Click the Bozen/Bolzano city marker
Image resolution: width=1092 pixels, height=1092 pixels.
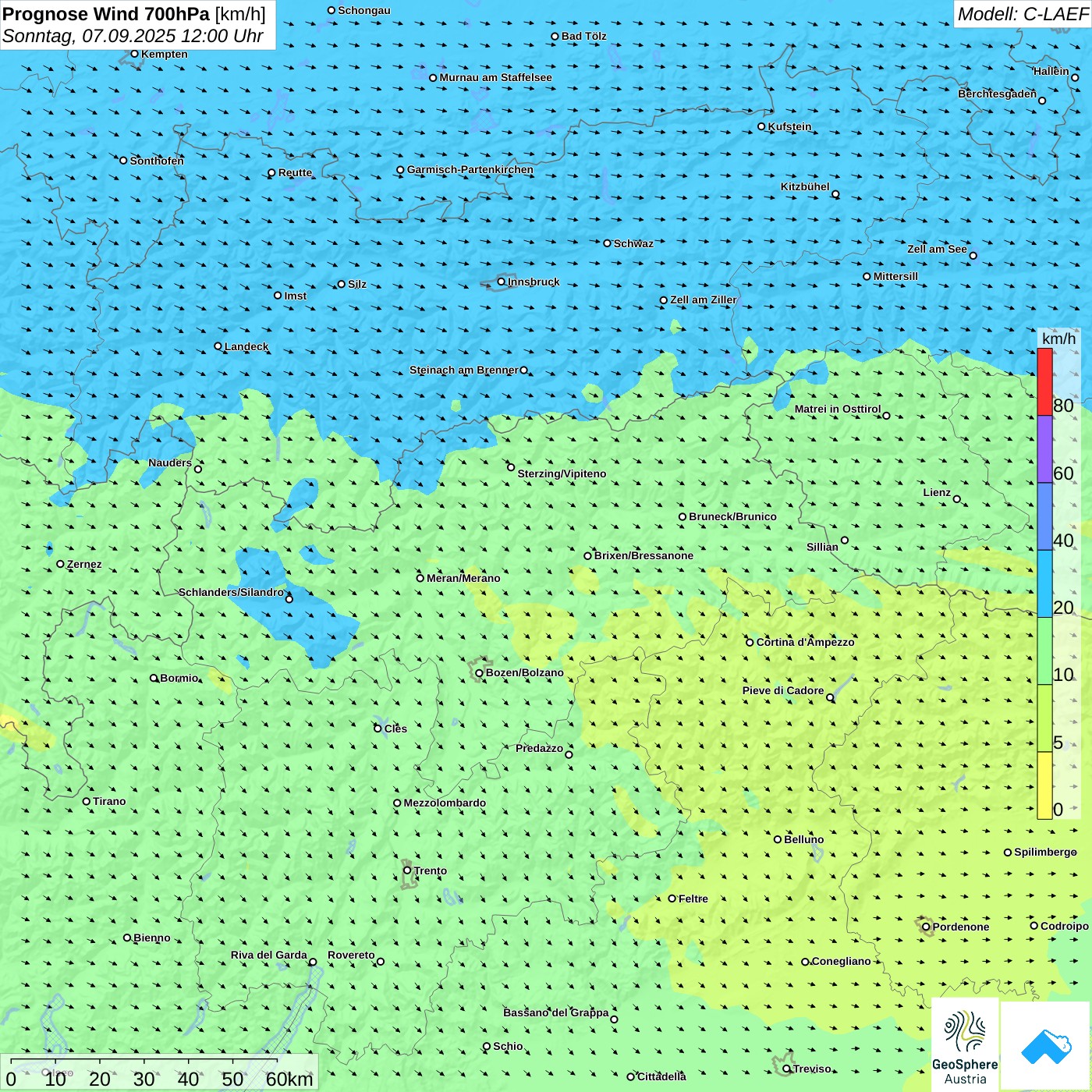[x=479, y=673]
